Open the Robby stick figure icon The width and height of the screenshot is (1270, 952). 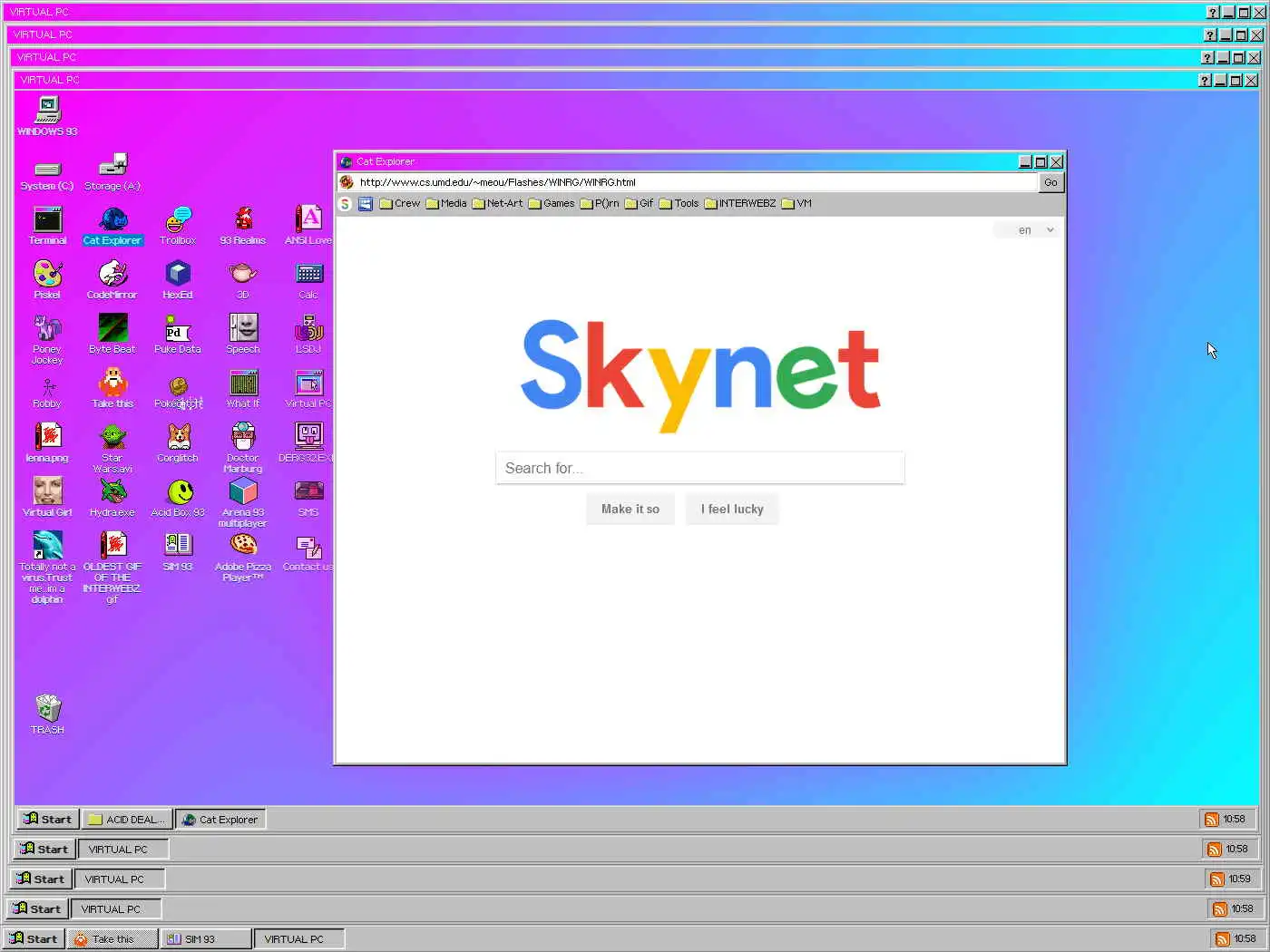[47, 393]
